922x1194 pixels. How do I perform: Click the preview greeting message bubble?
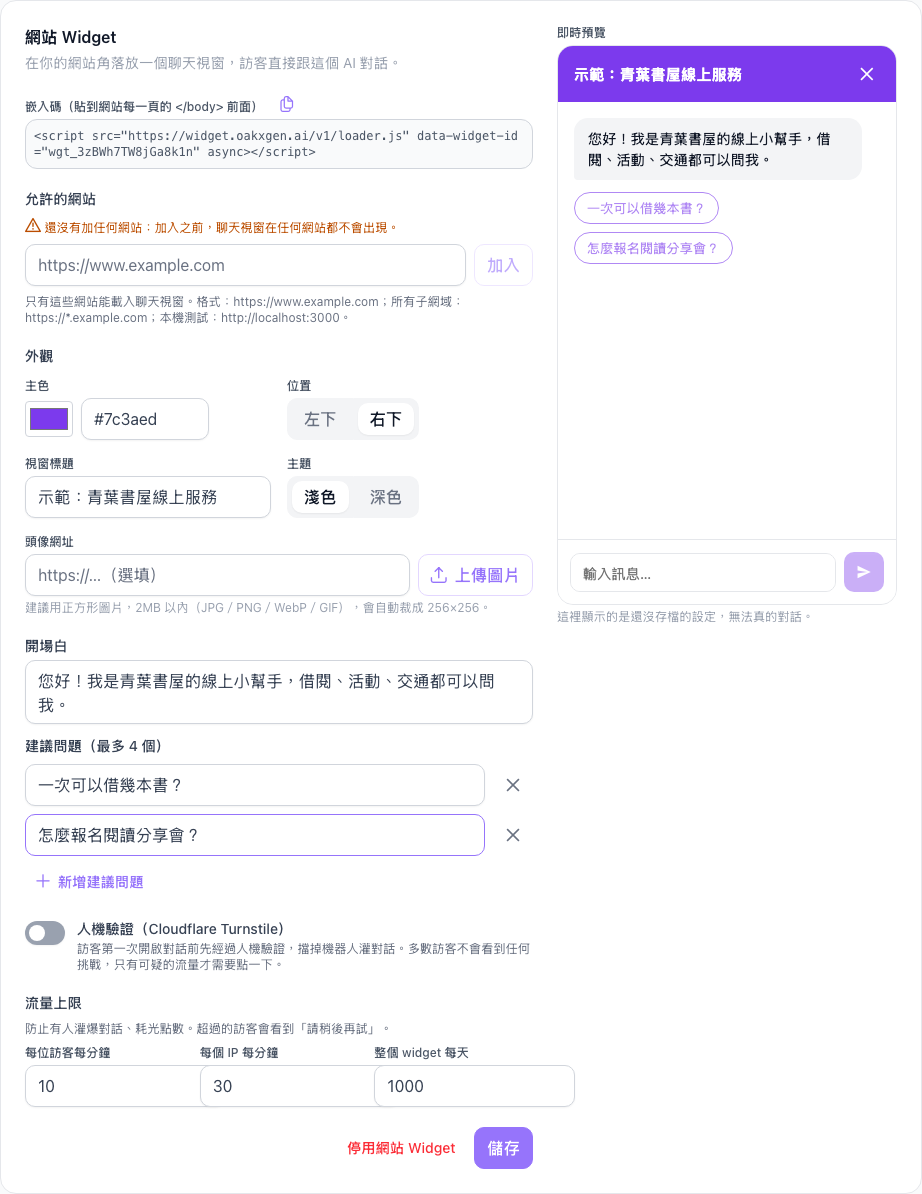click(718, 149)
